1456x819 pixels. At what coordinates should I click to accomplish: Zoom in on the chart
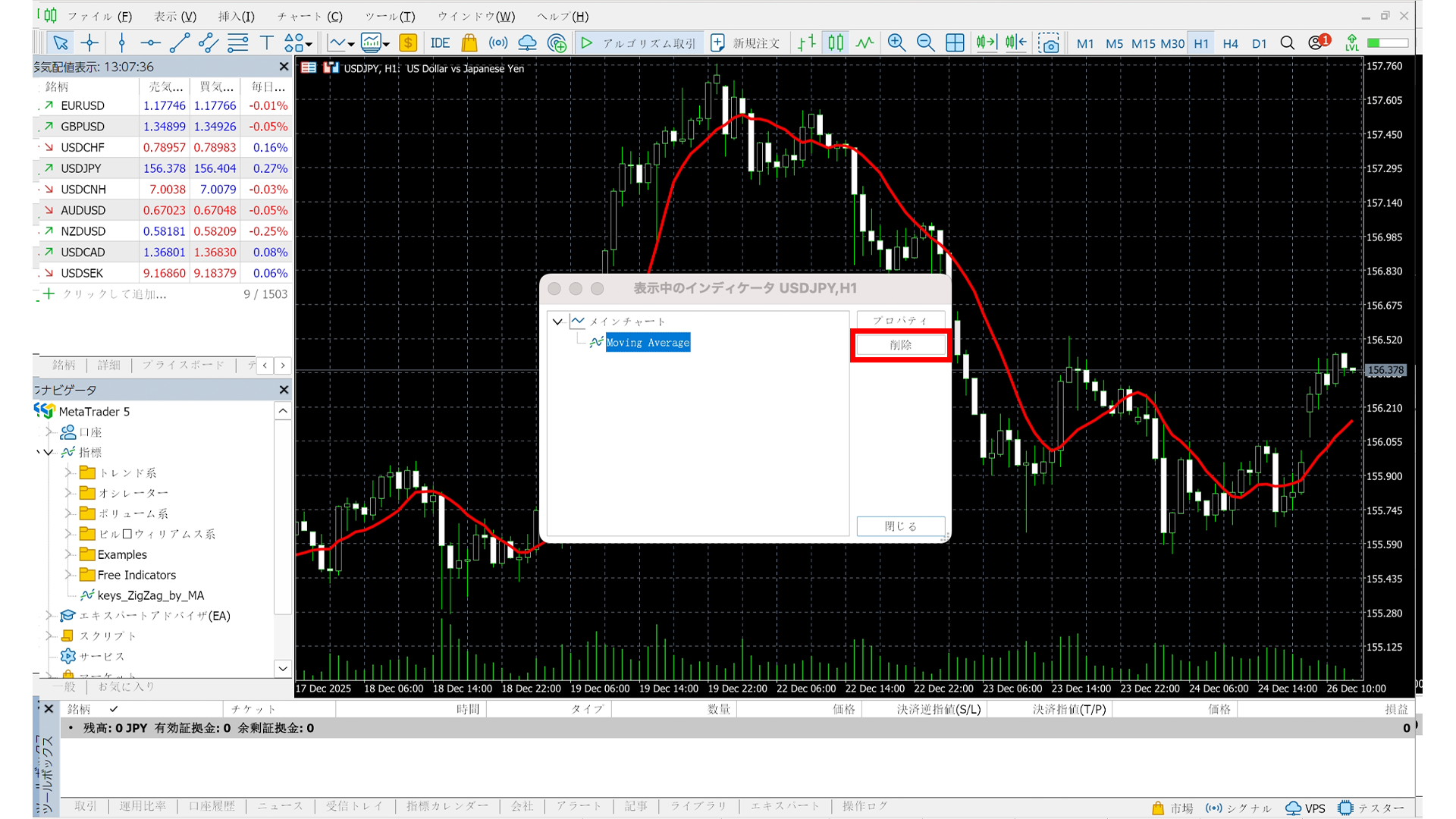pos(896,42)
